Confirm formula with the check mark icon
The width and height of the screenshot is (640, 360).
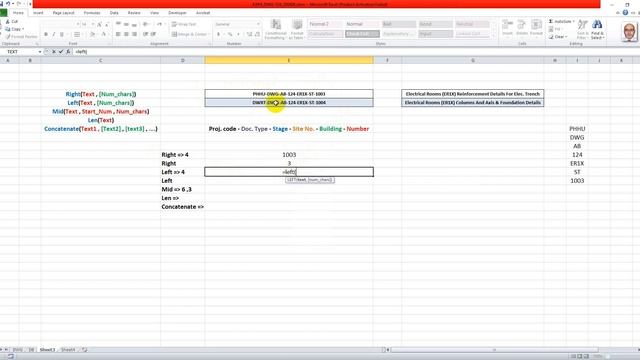click(61, 52)
